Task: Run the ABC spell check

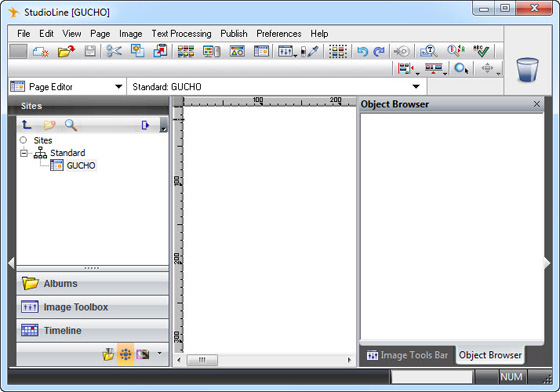Action: click(x=481, y=51)
